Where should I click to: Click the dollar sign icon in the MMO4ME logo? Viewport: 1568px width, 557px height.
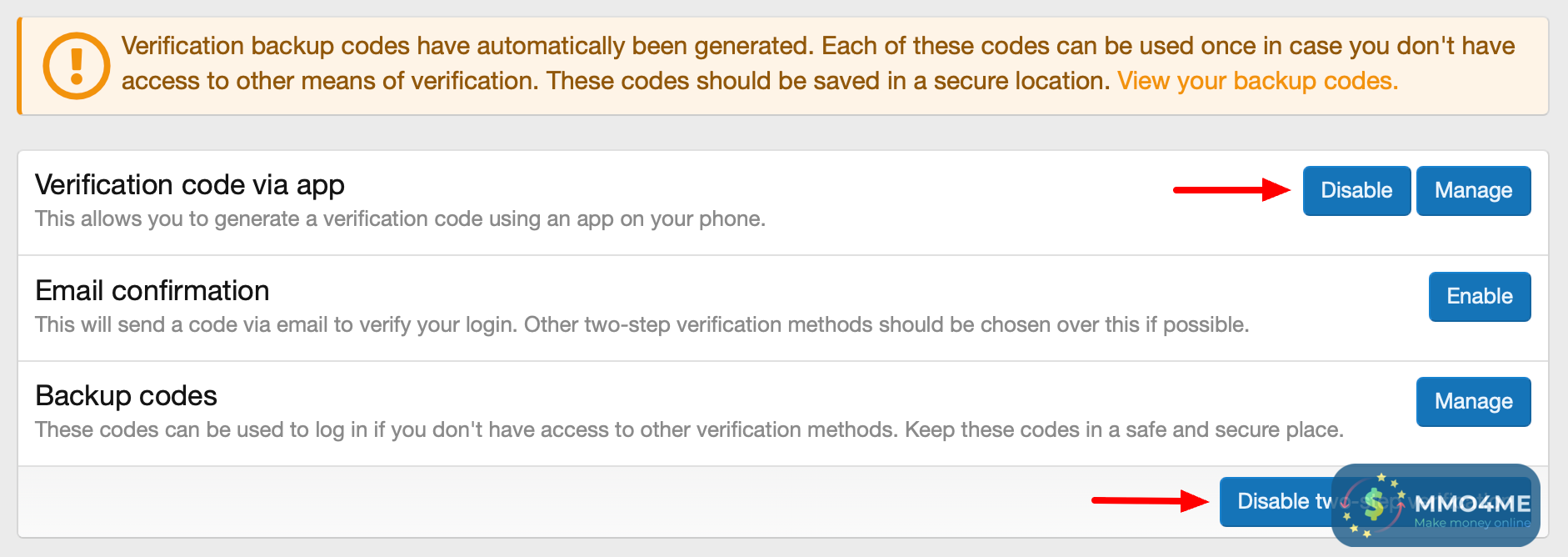pos(1374,504)
